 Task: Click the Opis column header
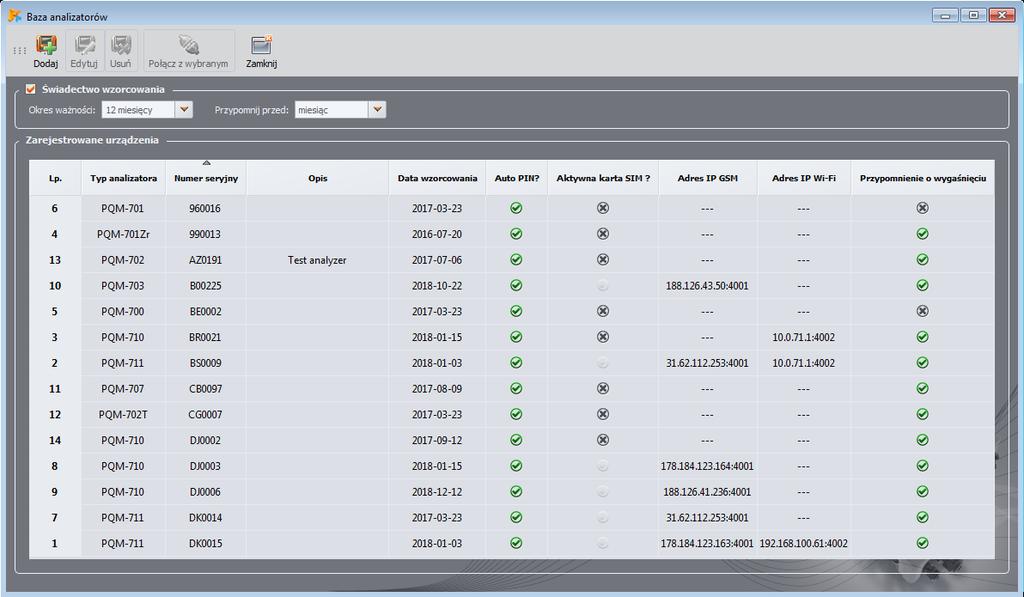click(317, 178)
